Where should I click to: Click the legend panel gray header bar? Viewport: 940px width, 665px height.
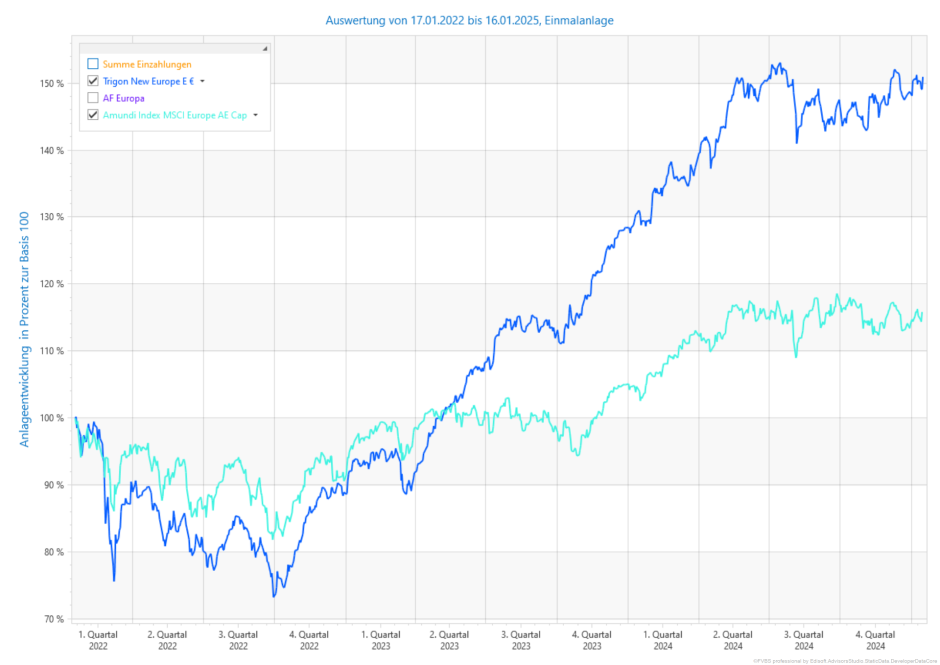tap(170, 48)
